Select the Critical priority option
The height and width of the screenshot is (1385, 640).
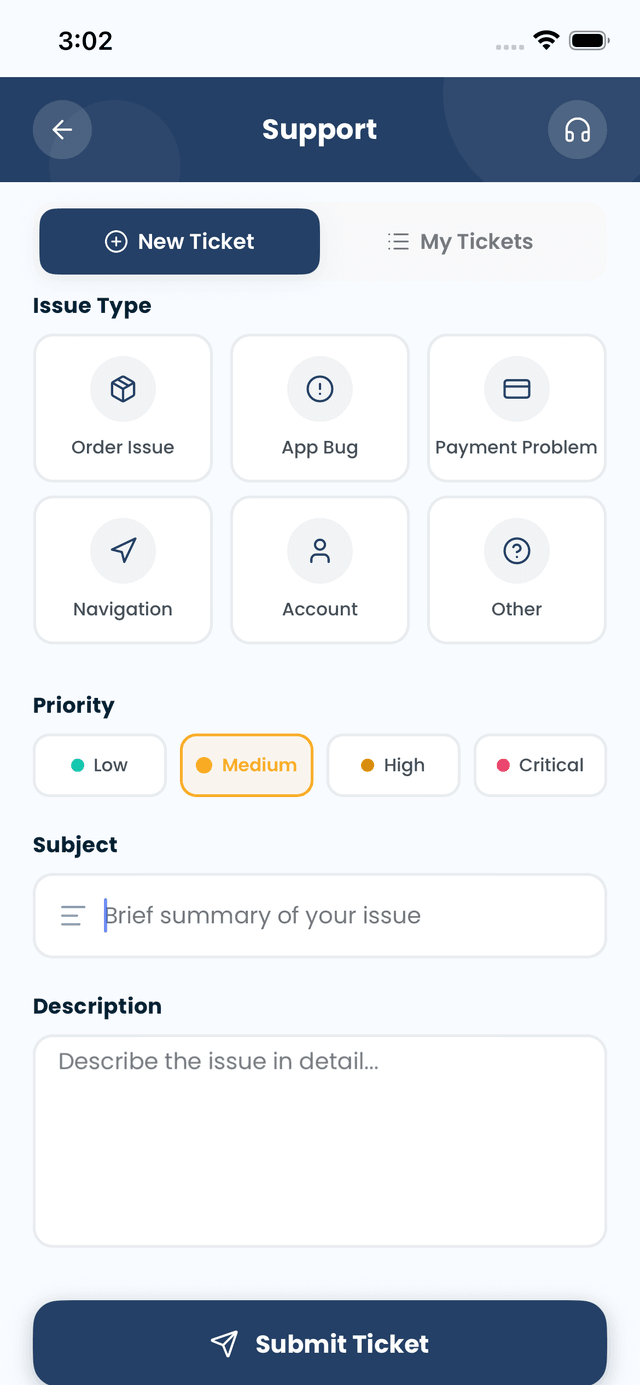click(540, 765)
